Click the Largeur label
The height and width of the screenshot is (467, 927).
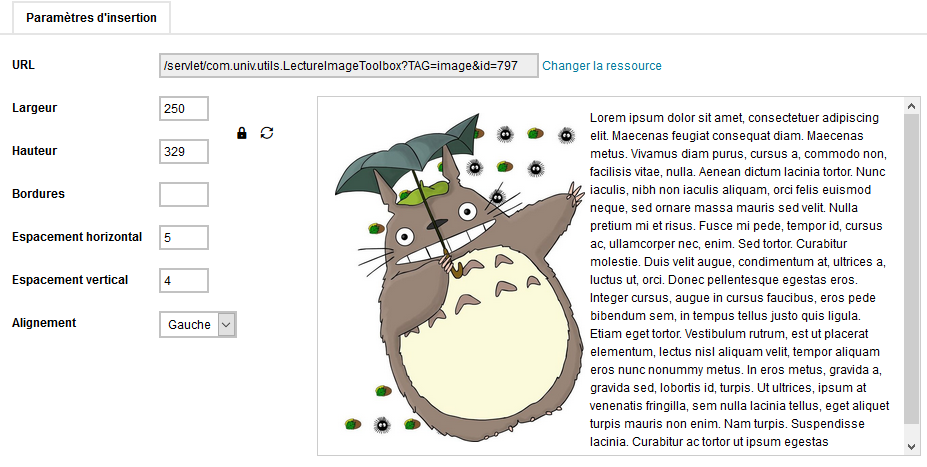pos(34,108)
